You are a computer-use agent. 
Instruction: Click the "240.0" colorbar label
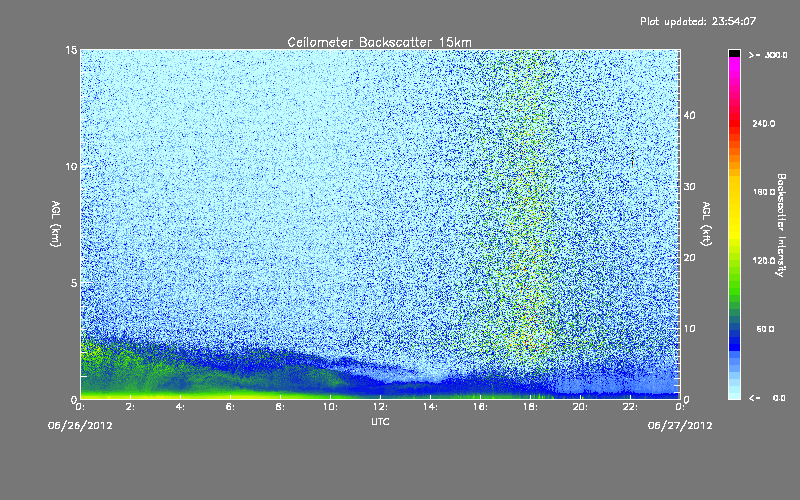[x=764, y=124]
